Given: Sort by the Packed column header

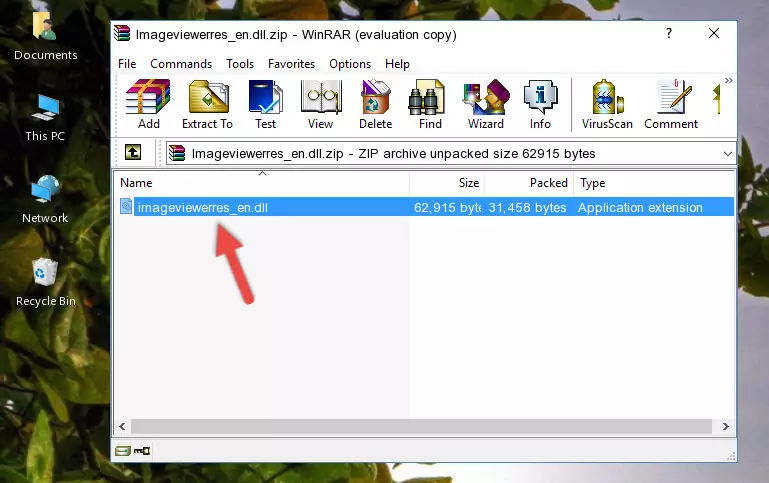Looking at the screenshot, I should [529, 182].
